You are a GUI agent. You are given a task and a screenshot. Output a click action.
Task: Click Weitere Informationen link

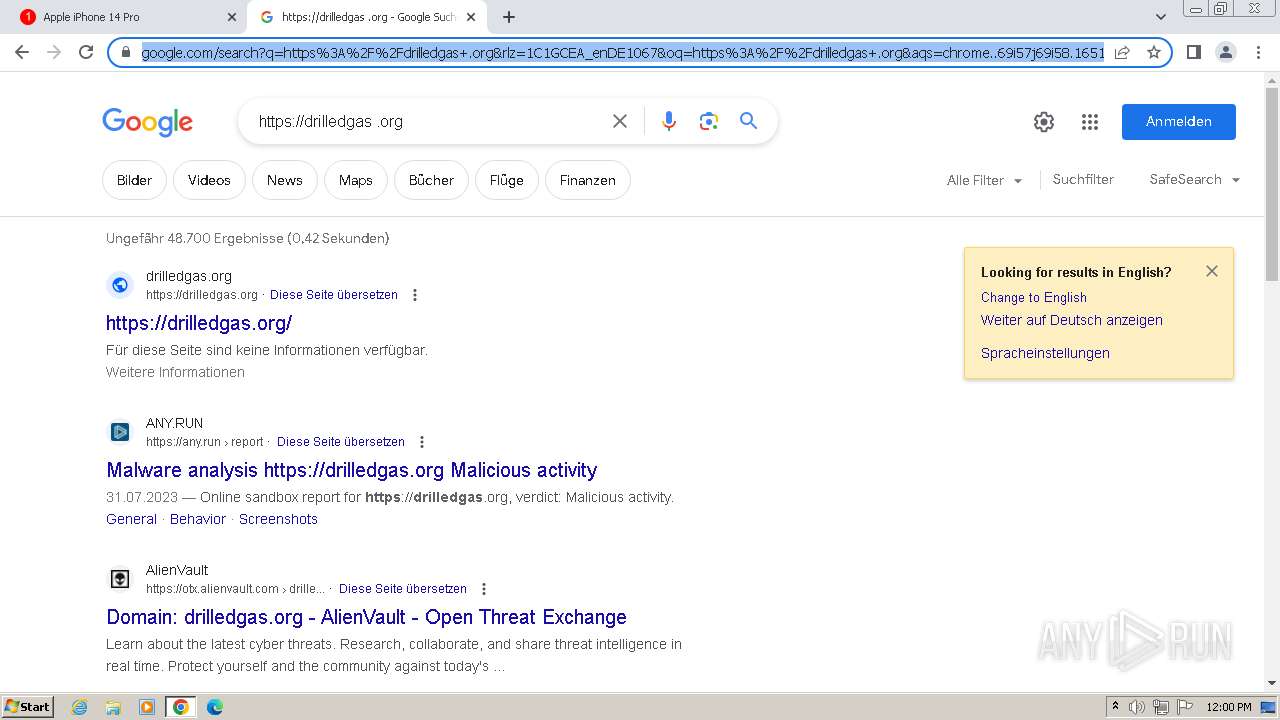175,372
